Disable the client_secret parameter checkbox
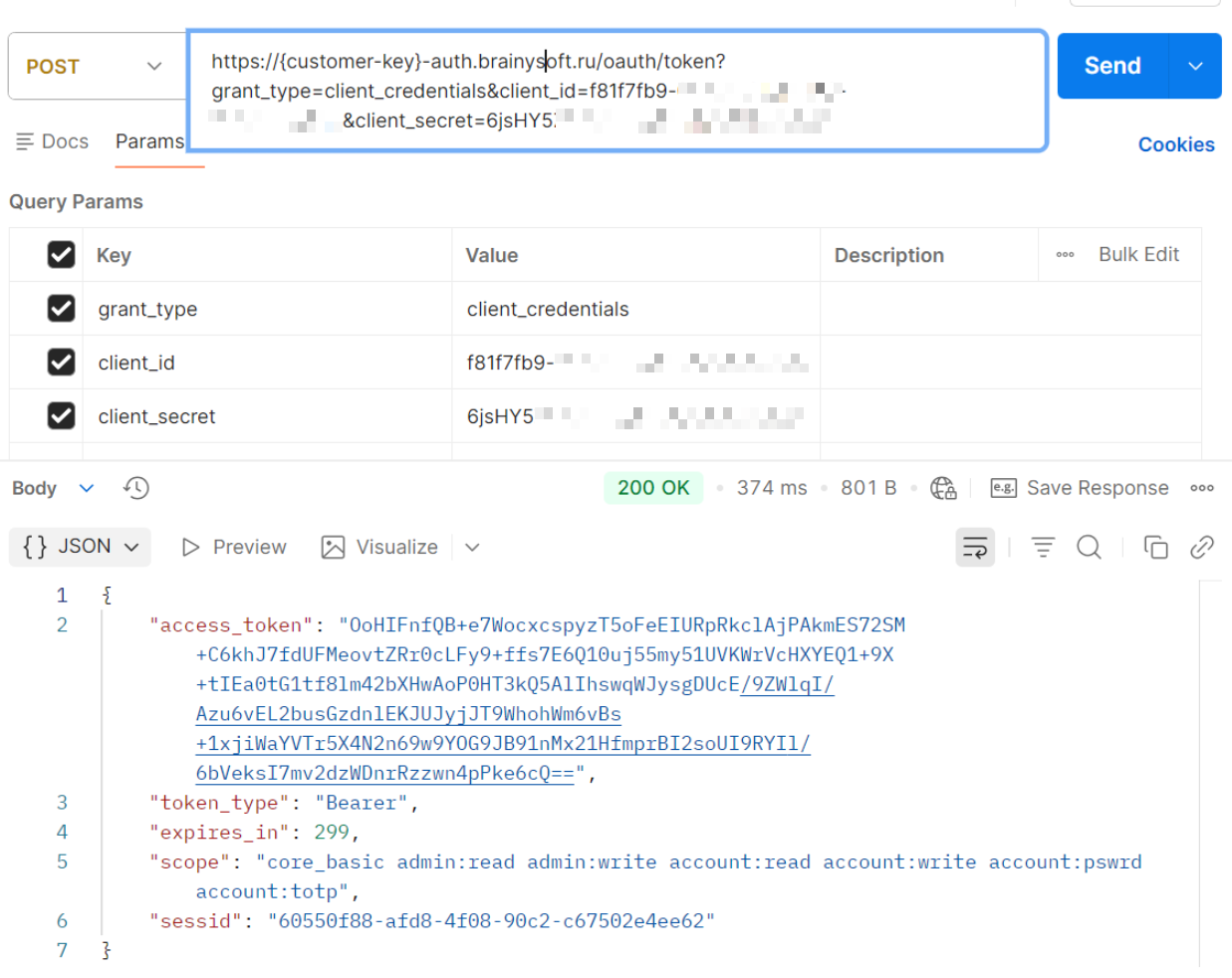 coord(61,416)
